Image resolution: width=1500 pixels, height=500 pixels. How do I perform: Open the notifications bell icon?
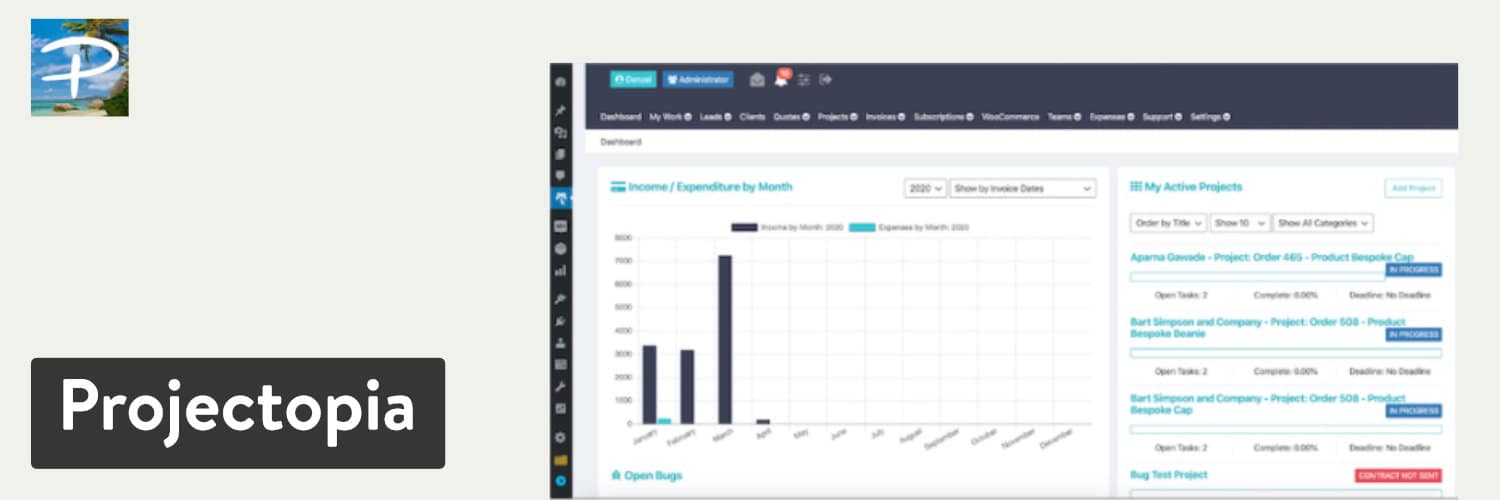[781, 80]
